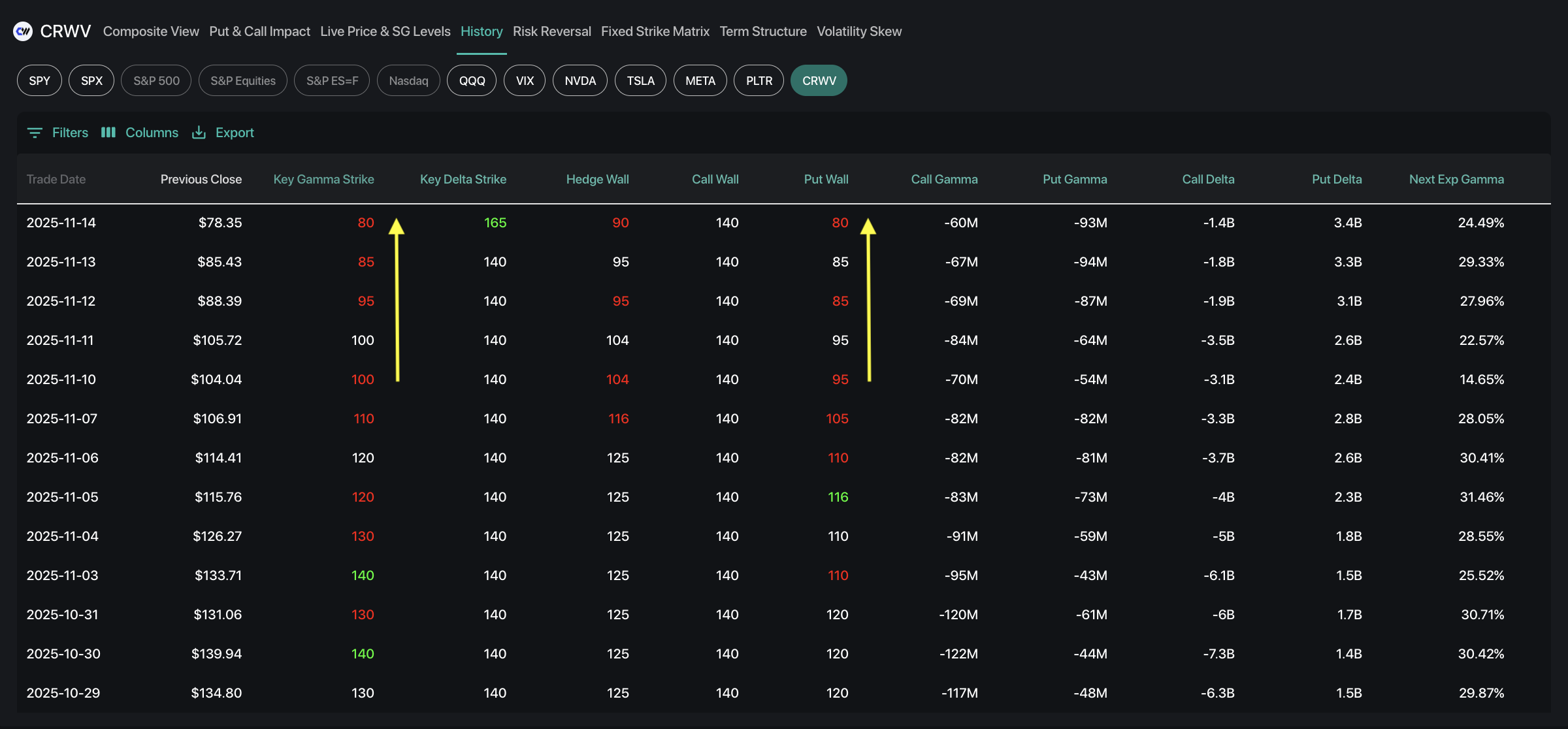Click the Columns bars icon
Viewport: 1568px width, 729px height.
(108, 133)
